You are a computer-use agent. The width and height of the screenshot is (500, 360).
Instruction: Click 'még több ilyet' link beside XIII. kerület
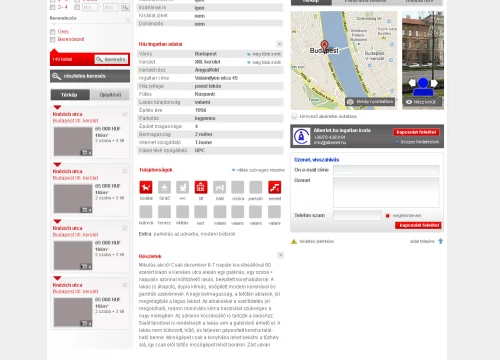264,62
